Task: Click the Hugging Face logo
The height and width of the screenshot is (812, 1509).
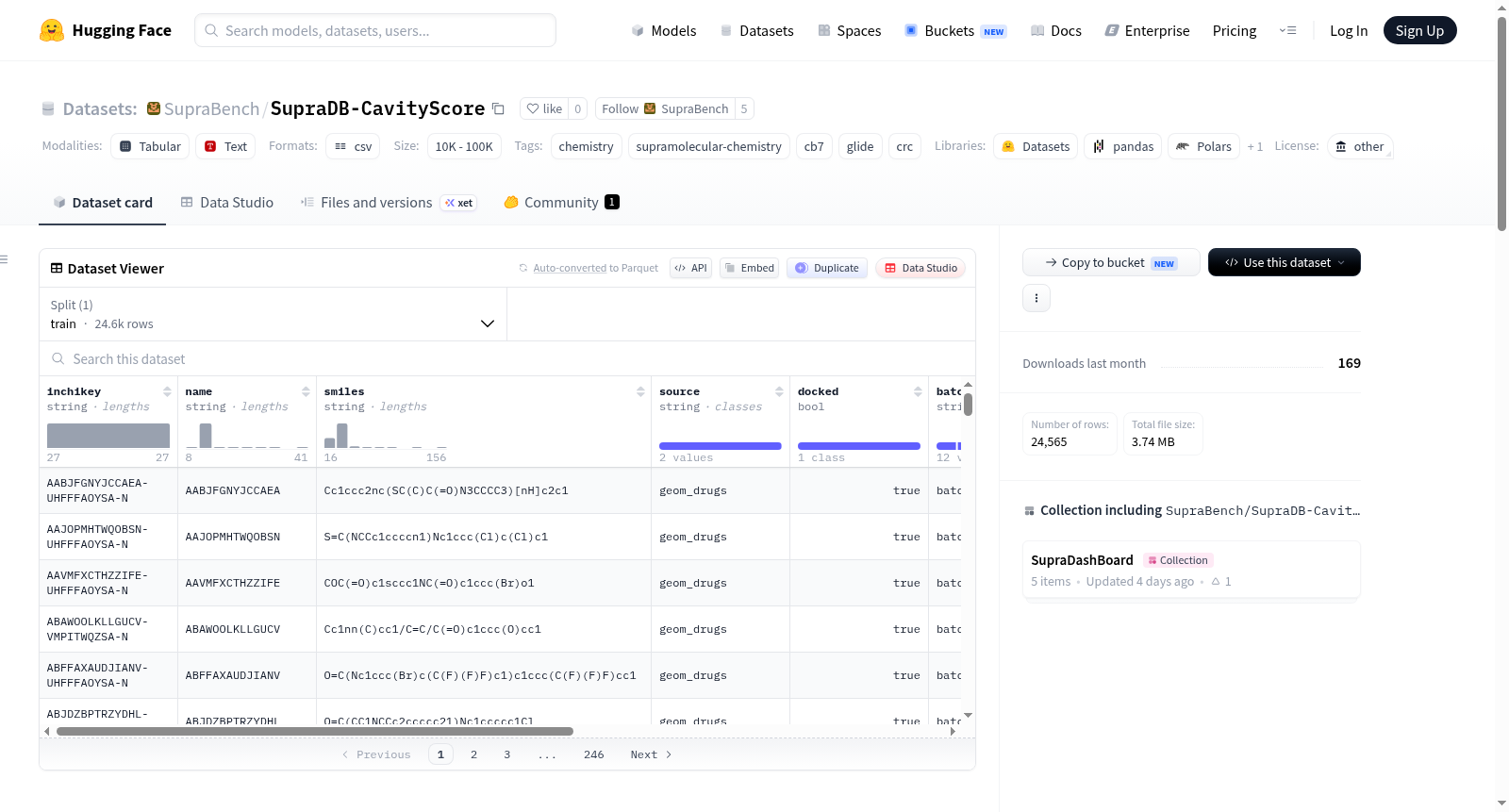Action: point(106,30)
